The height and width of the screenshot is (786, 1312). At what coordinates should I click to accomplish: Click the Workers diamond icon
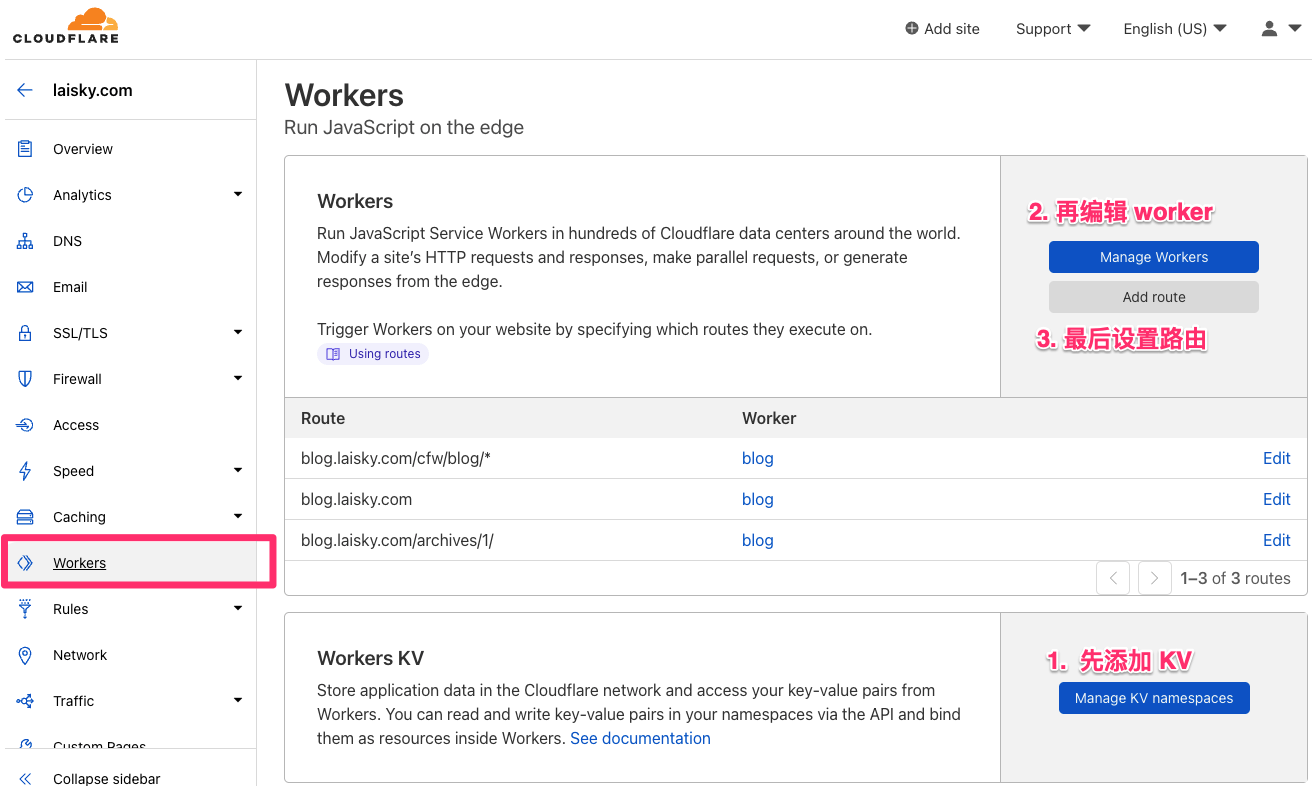click(25, 563)
